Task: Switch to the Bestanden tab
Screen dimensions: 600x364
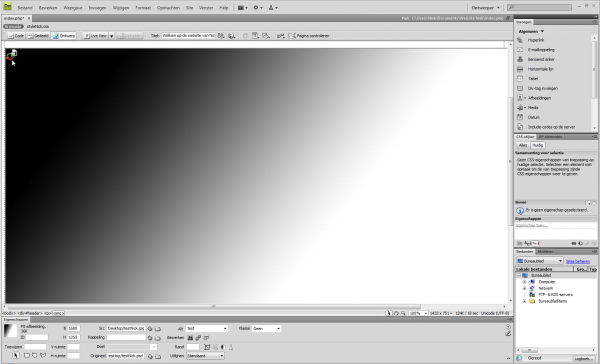Action: [524, 252]
